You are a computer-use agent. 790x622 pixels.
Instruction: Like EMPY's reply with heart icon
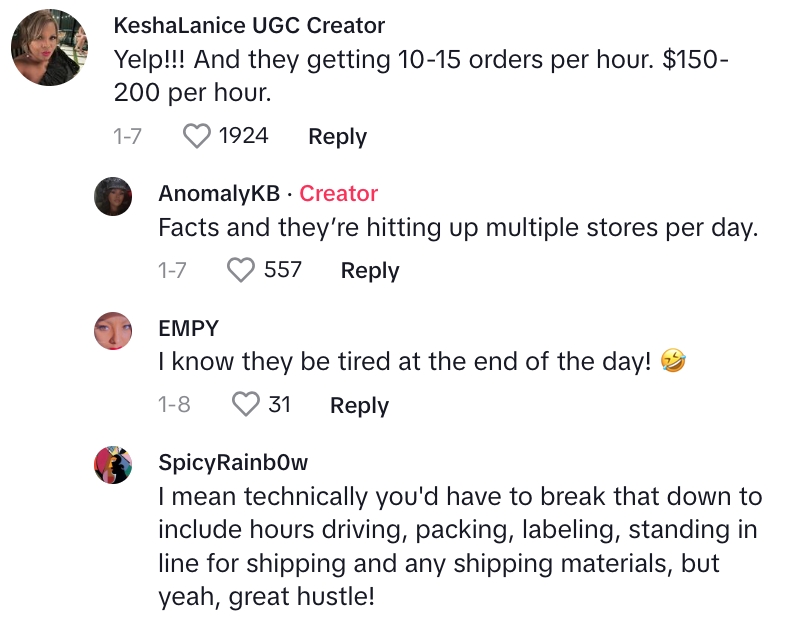point(245,405)
